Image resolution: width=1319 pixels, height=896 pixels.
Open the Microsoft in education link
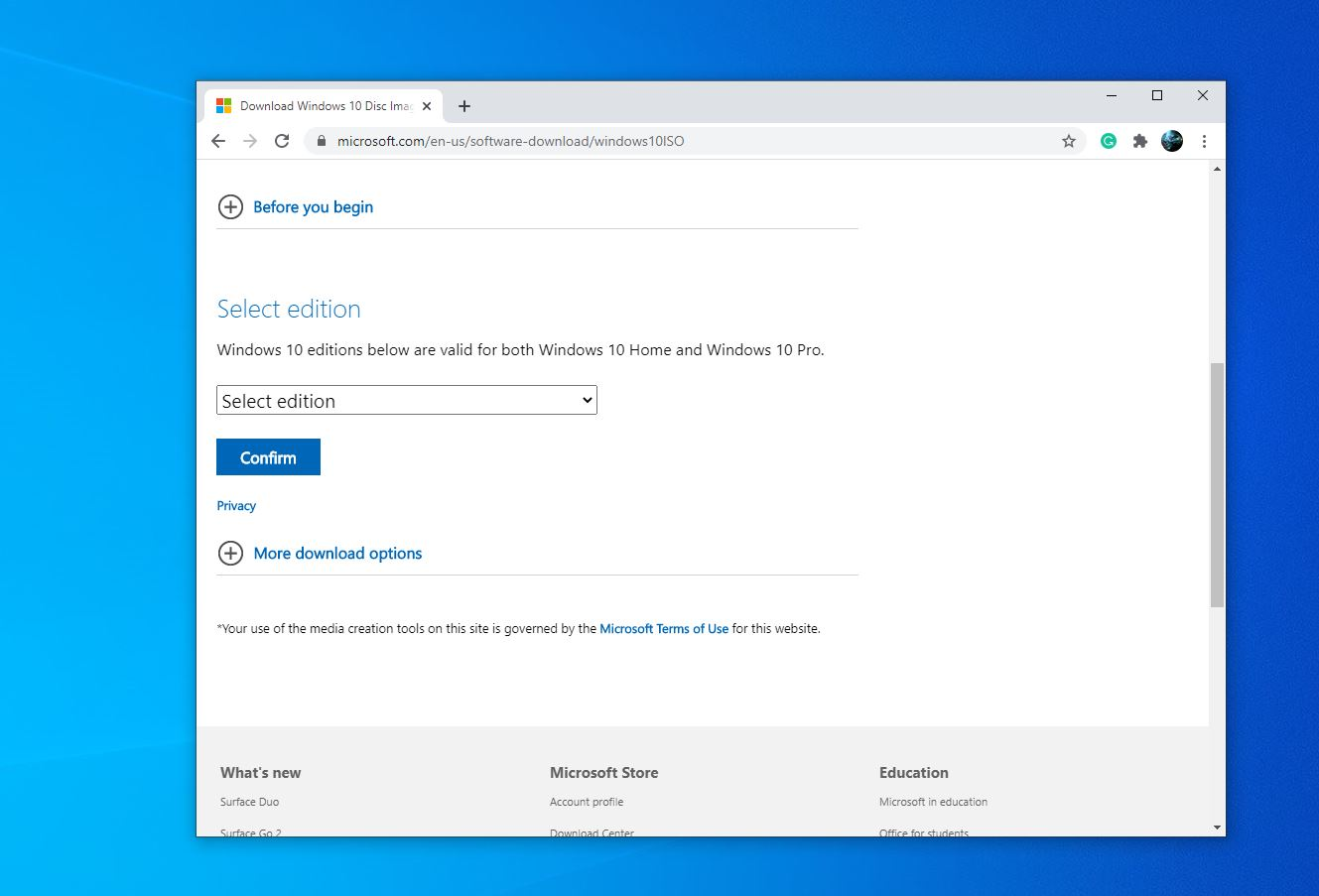[x=933, y=801]
